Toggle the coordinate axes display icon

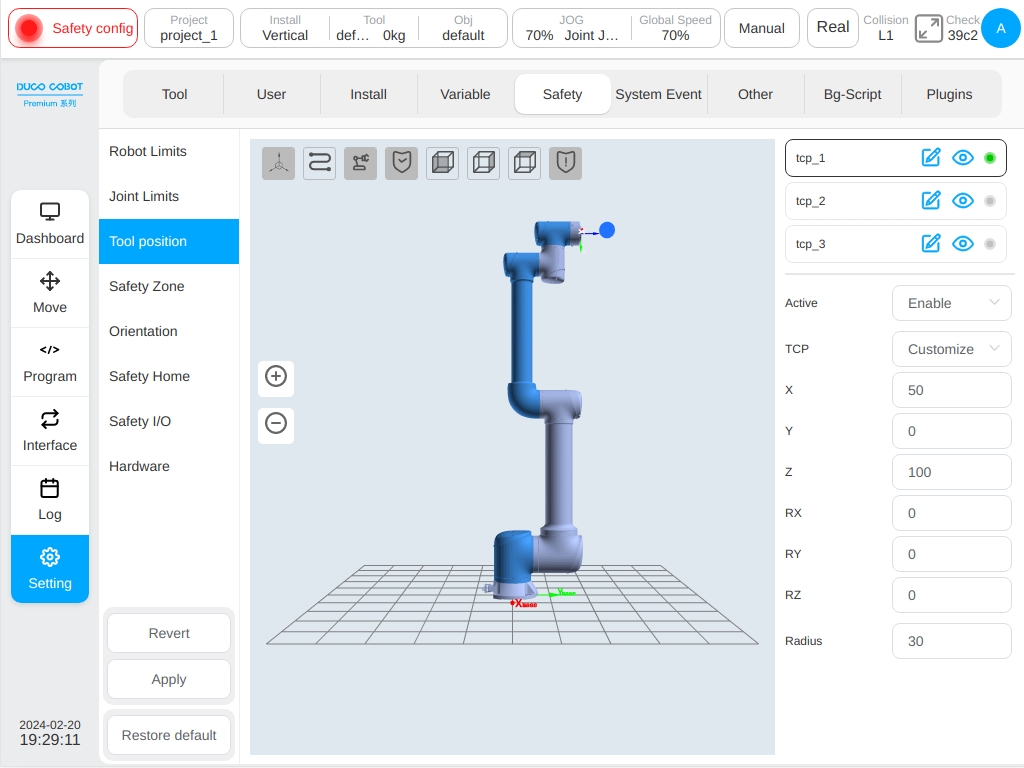[x=278, y=163]
